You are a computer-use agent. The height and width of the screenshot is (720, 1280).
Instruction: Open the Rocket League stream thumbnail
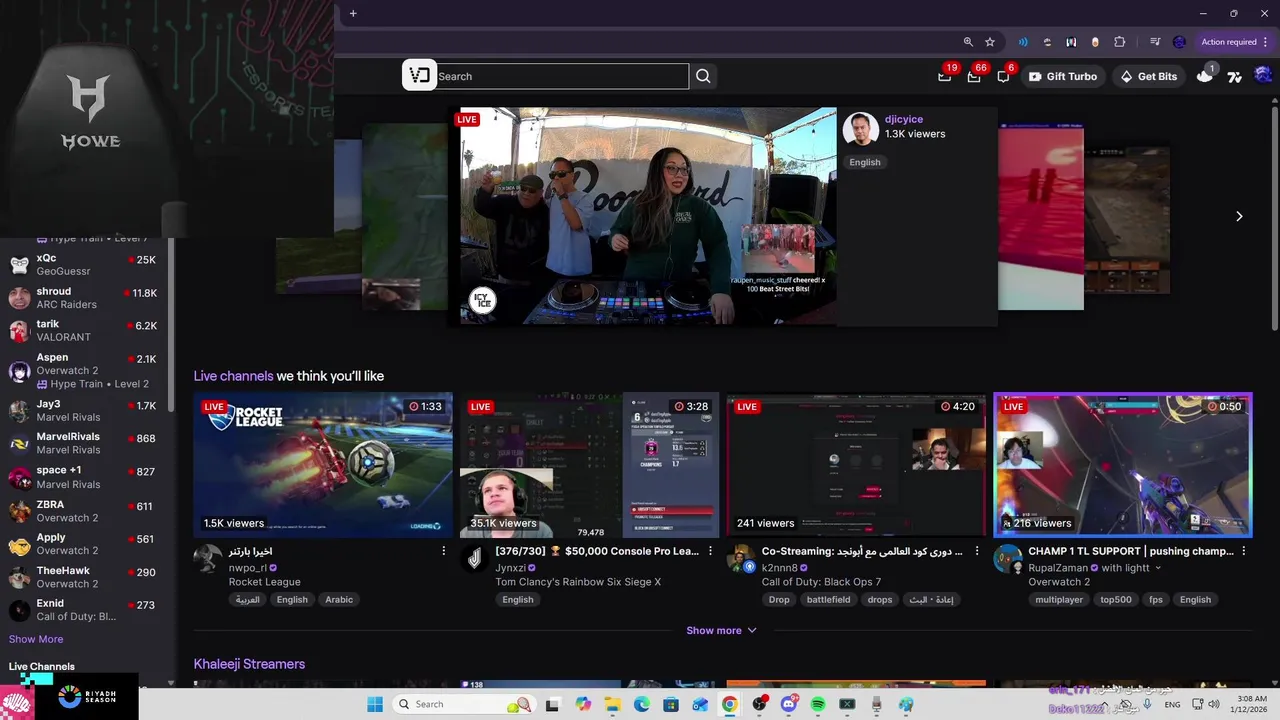click(x=323, y=465)
